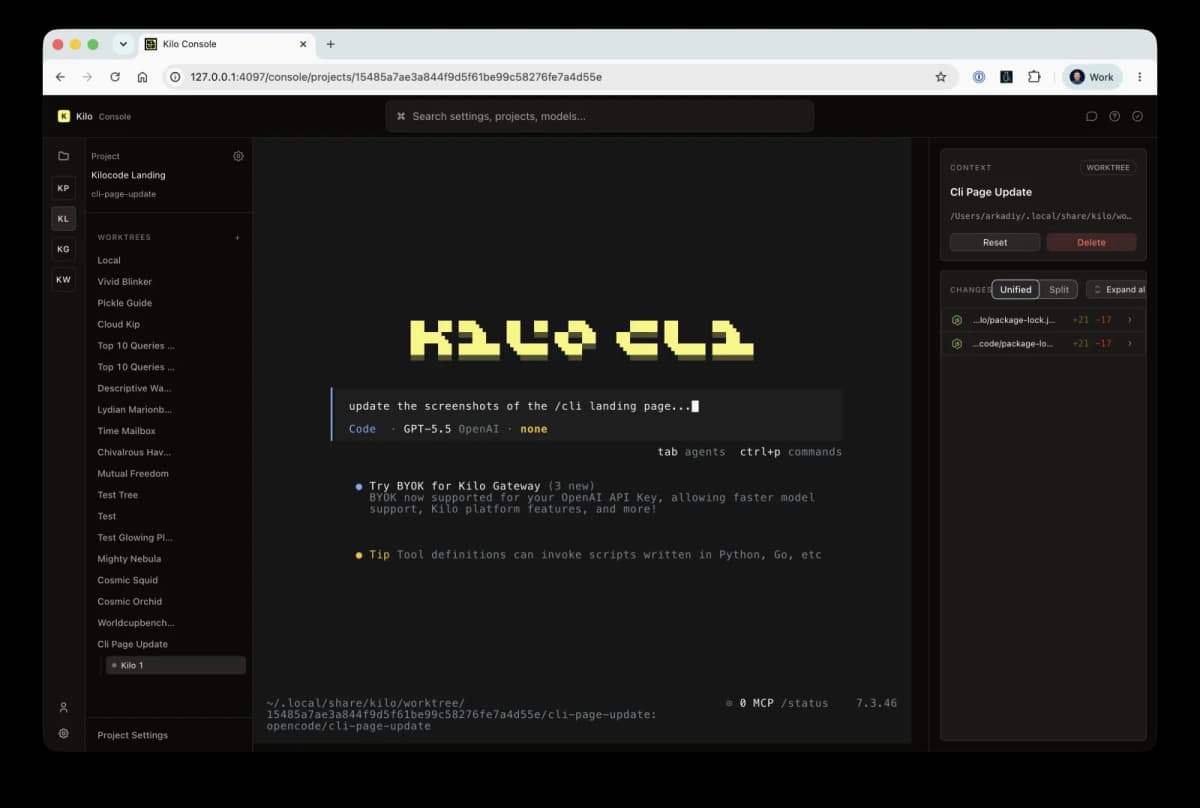View site information for 127.0.0.1
The height and width of the screenshot is (808, 1200).
point(176,77)
